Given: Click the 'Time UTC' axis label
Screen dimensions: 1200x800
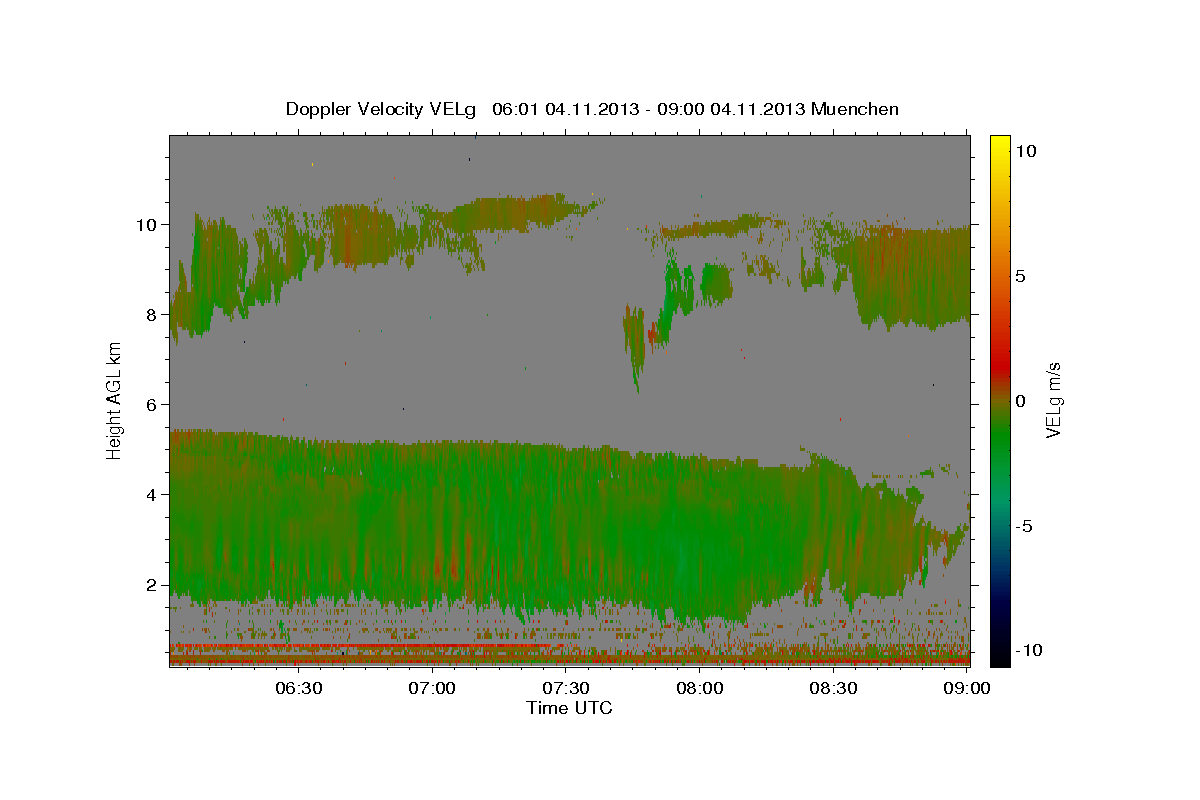Looking at the screenshot, I should [569, 708].
